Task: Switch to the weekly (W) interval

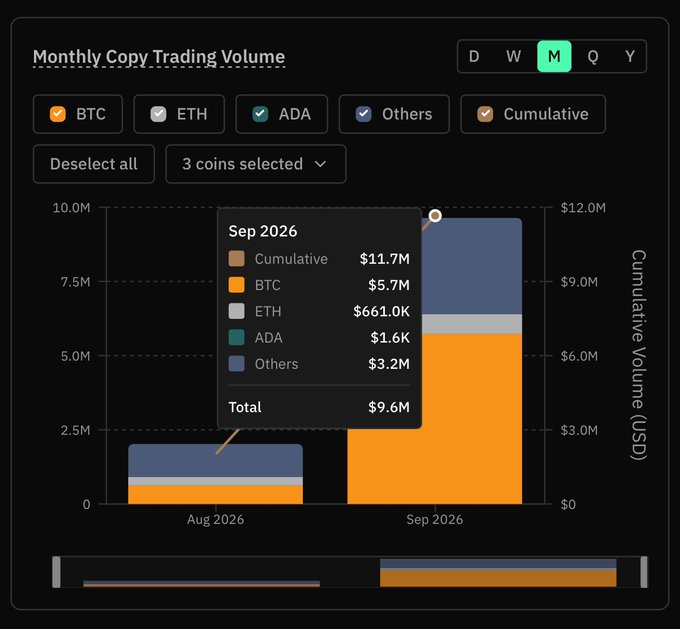Action: point(513,56)
